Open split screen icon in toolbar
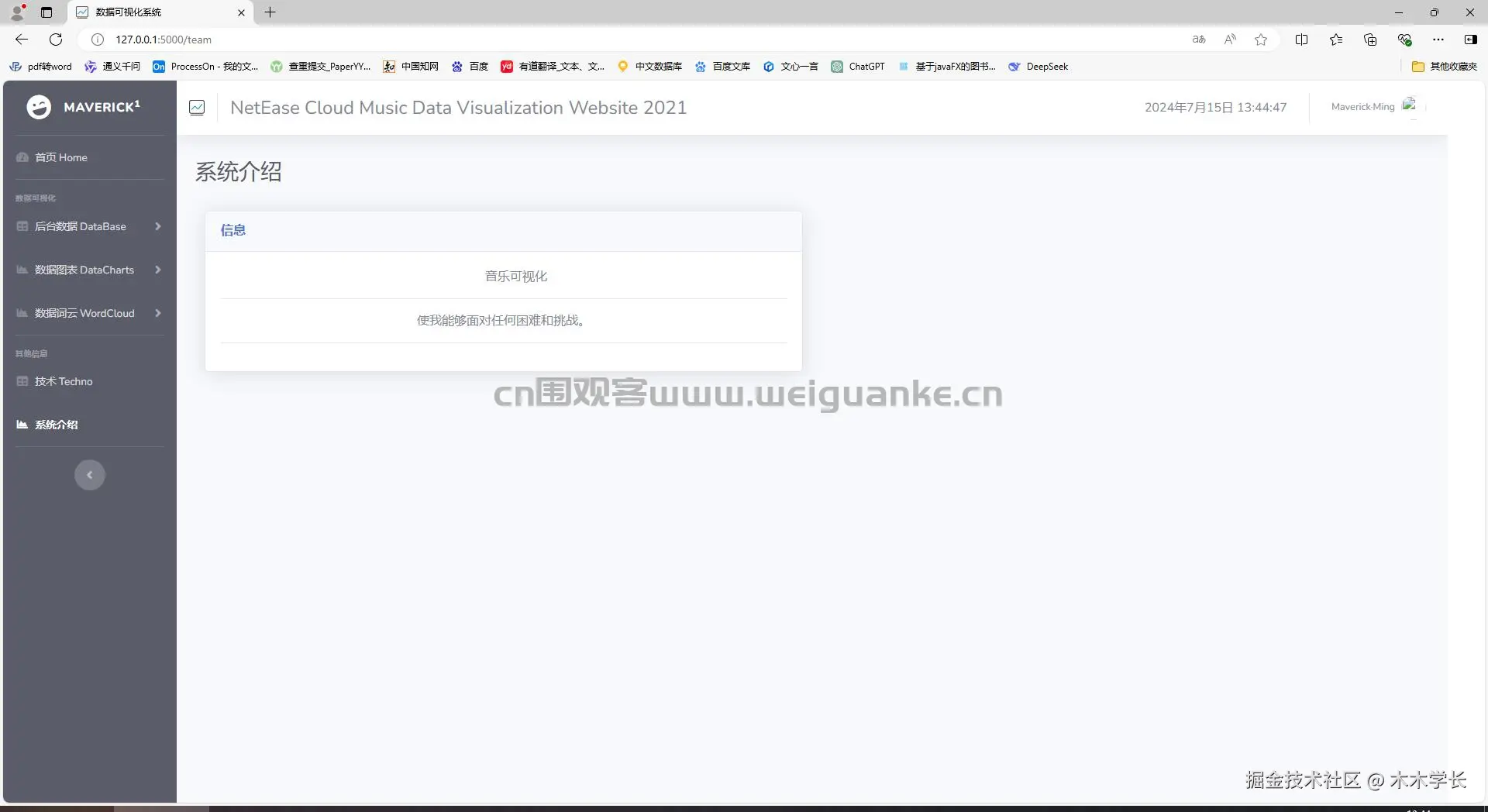This screenshot has height=812, width=1488. click(x=1301, y=40)
